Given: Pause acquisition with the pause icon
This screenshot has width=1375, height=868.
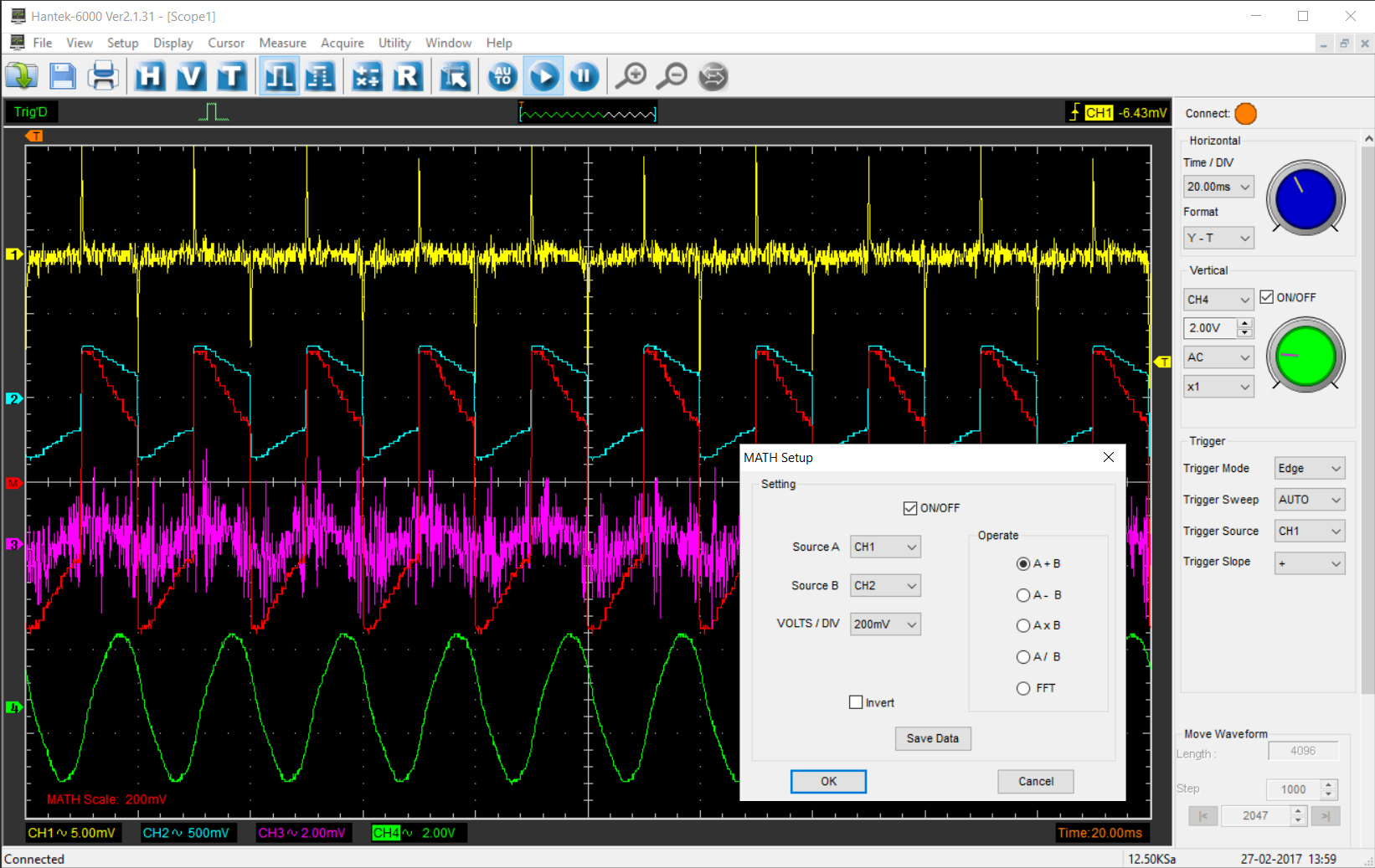Looking at the screenshot, I should tap(584, 77).
